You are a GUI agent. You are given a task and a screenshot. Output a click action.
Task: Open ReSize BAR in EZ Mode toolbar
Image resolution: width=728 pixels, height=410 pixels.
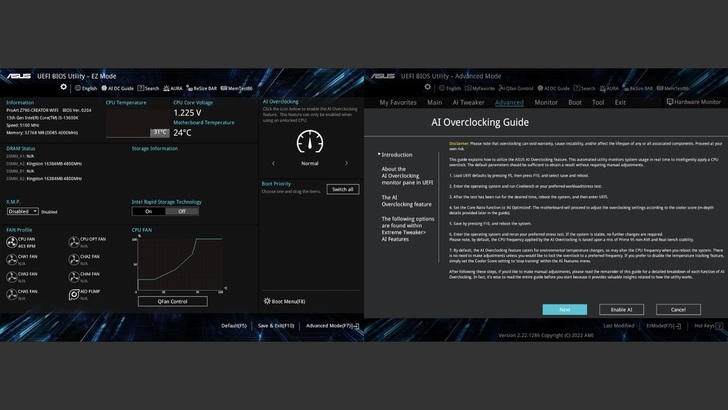coord(201,88)
